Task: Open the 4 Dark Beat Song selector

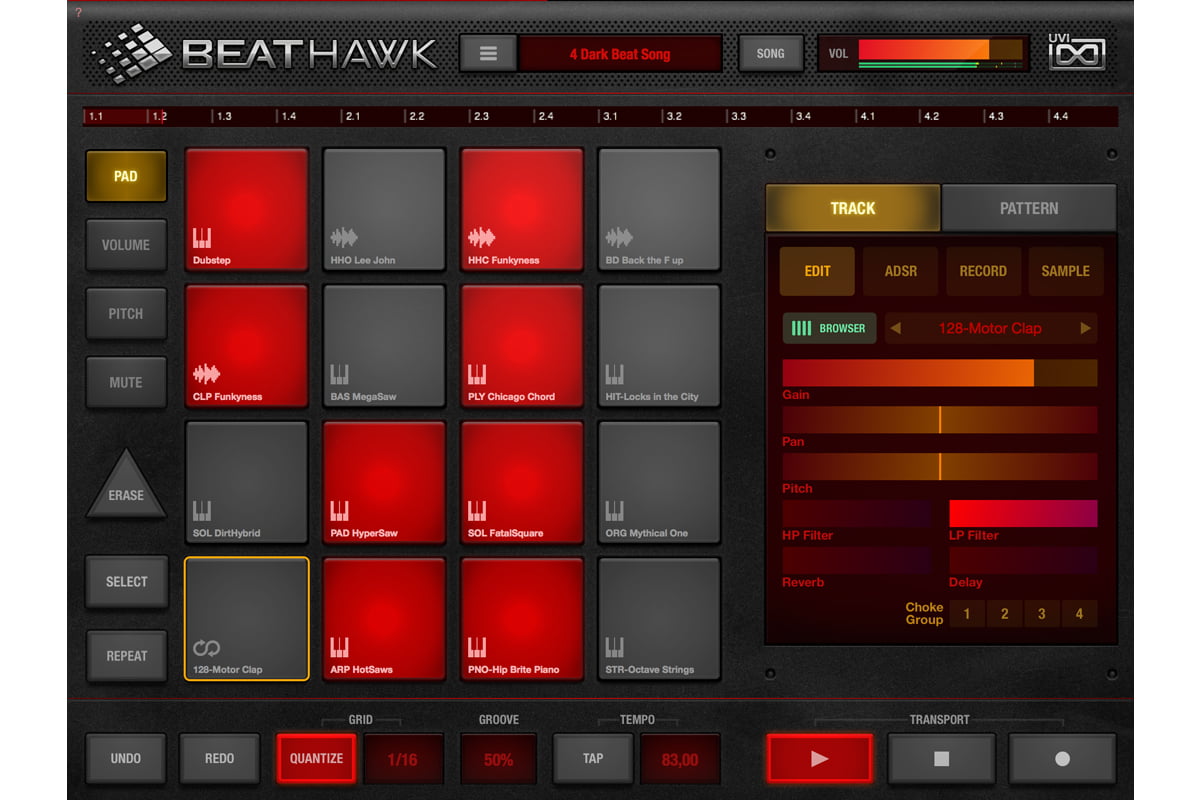Action: [x=620, y=54]
